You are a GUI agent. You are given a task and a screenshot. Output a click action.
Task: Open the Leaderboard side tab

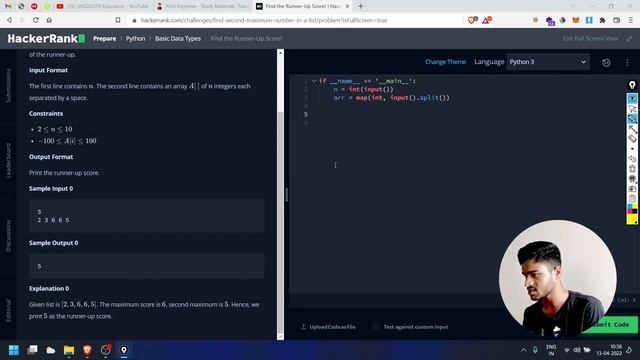click(8, 160)
